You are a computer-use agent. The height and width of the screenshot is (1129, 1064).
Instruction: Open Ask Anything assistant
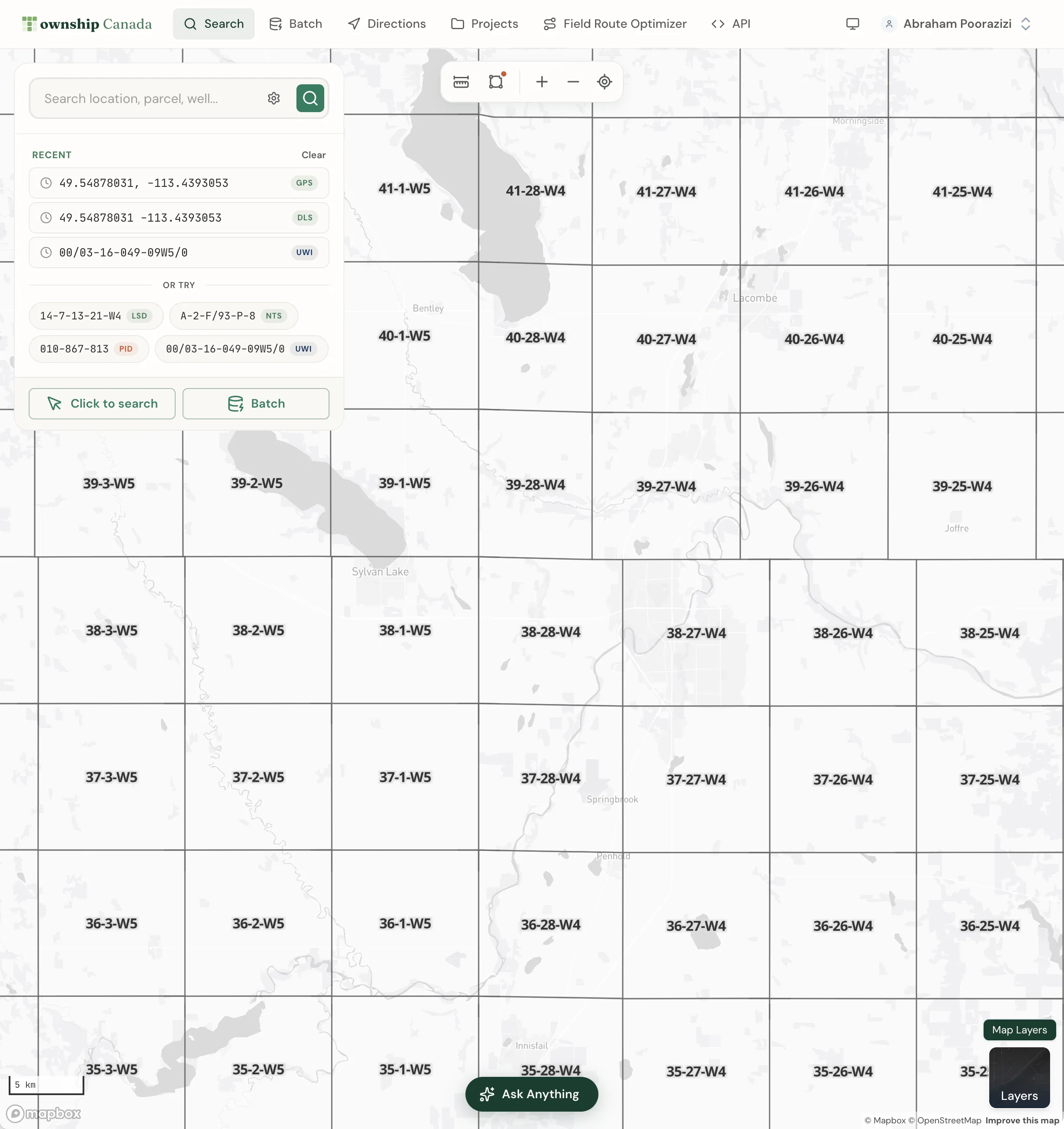[x=532, y=1094]
